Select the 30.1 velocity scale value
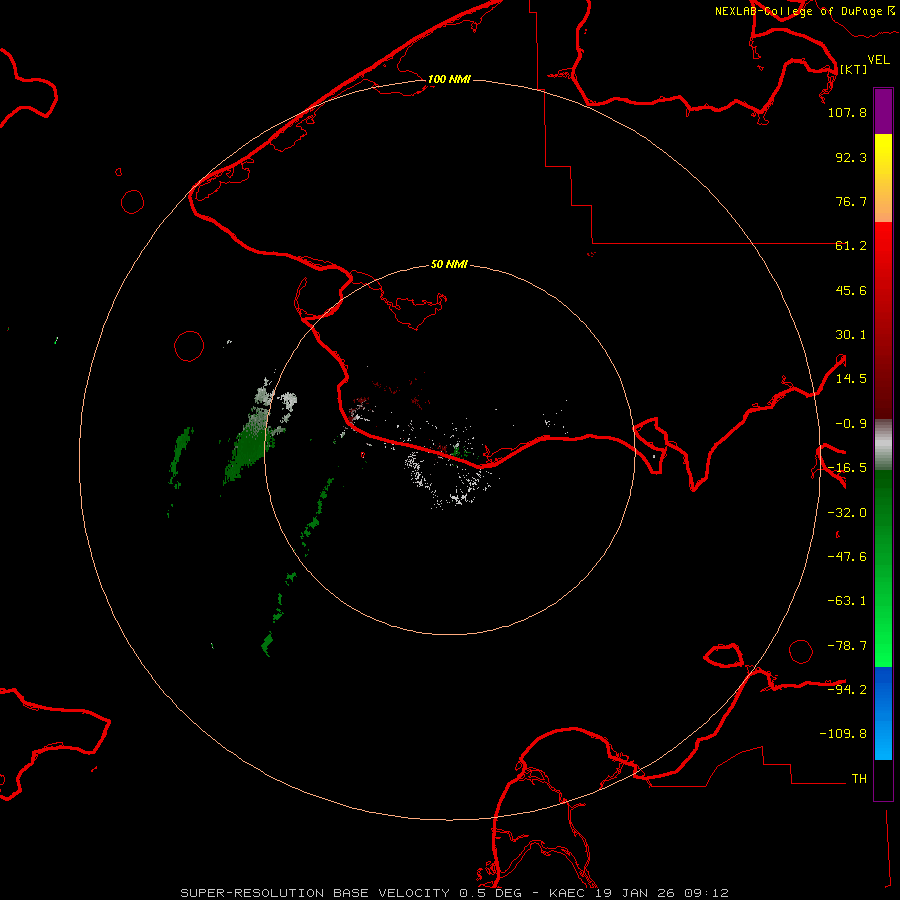 click(851, 335)
